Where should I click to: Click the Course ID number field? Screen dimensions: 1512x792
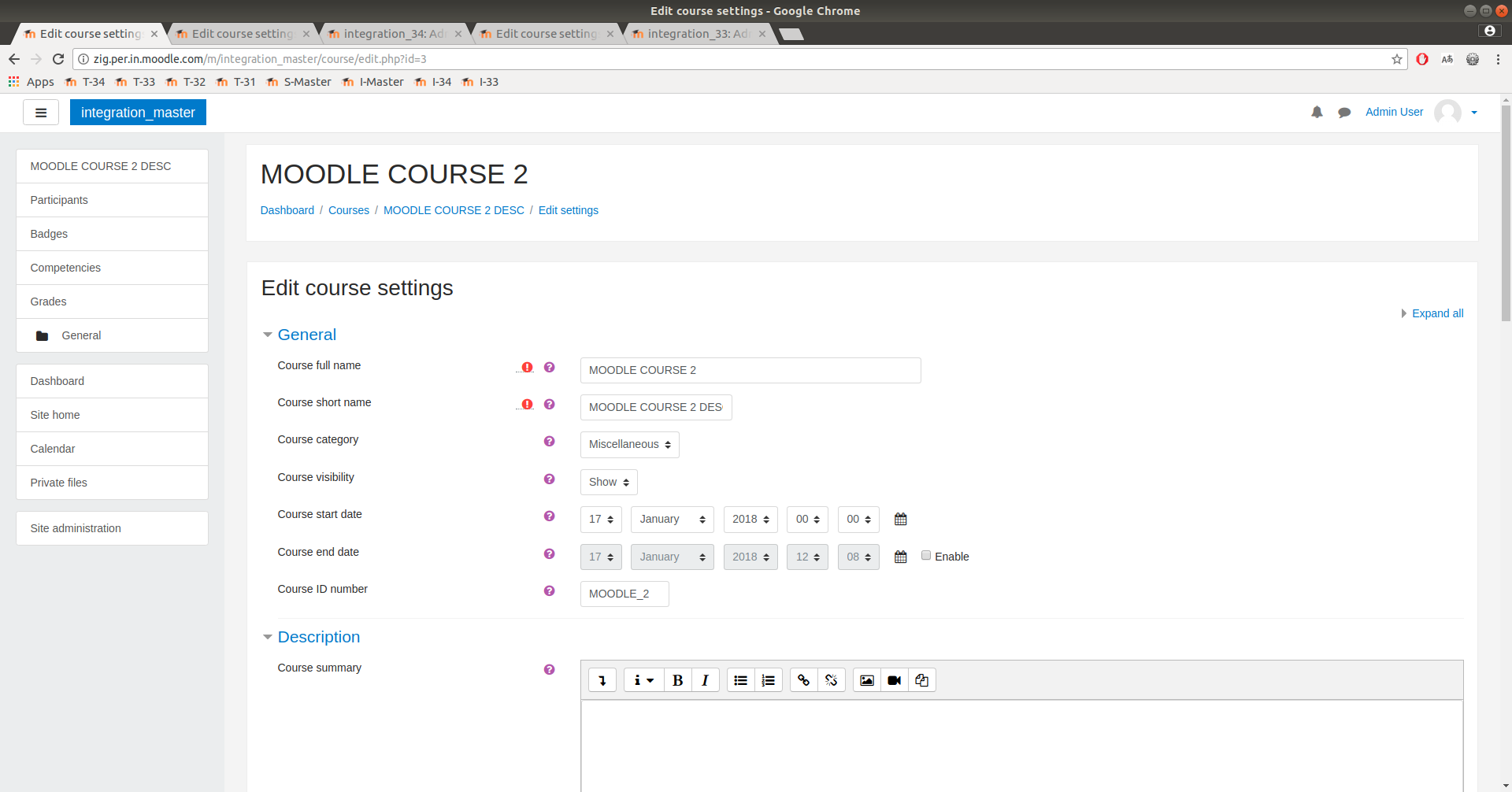pyautogui.click(x=624, y=594)
